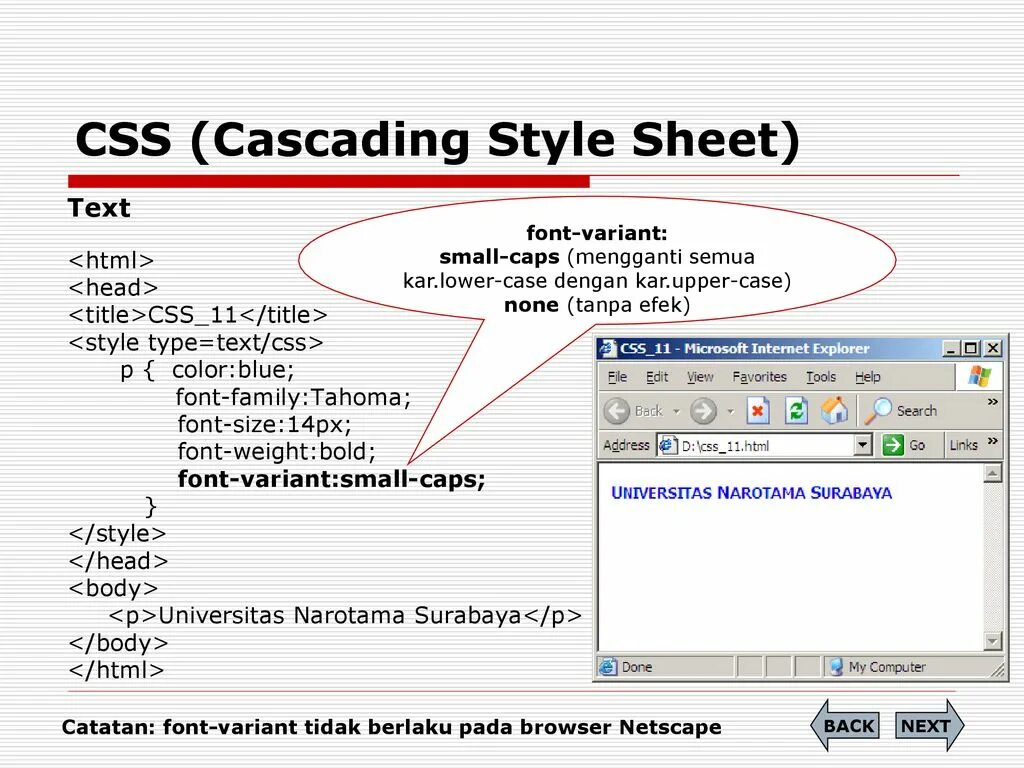This screenshot has height=768, width=1024.
Task: Click the green Refresh page icon
Action: 796,411
